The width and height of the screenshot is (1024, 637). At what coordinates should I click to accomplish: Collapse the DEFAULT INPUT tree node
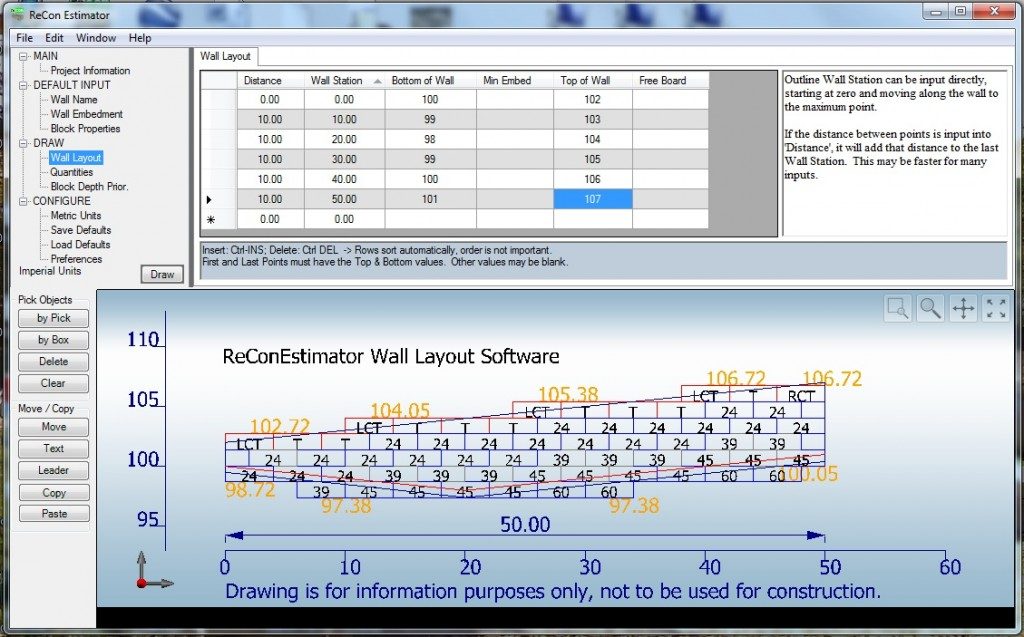pyautogui.click(x=24, y=85)
